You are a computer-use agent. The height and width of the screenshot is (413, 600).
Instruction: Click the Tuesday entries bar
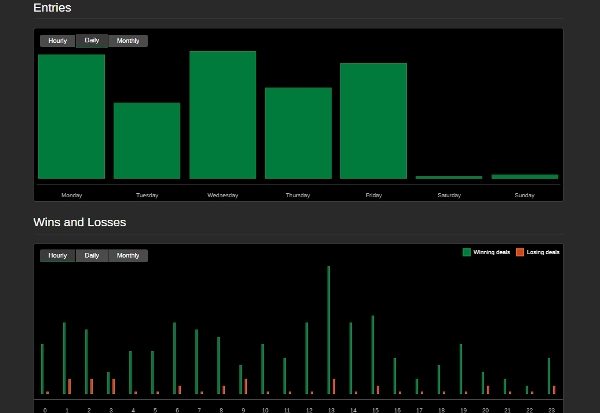pos(147,140)
